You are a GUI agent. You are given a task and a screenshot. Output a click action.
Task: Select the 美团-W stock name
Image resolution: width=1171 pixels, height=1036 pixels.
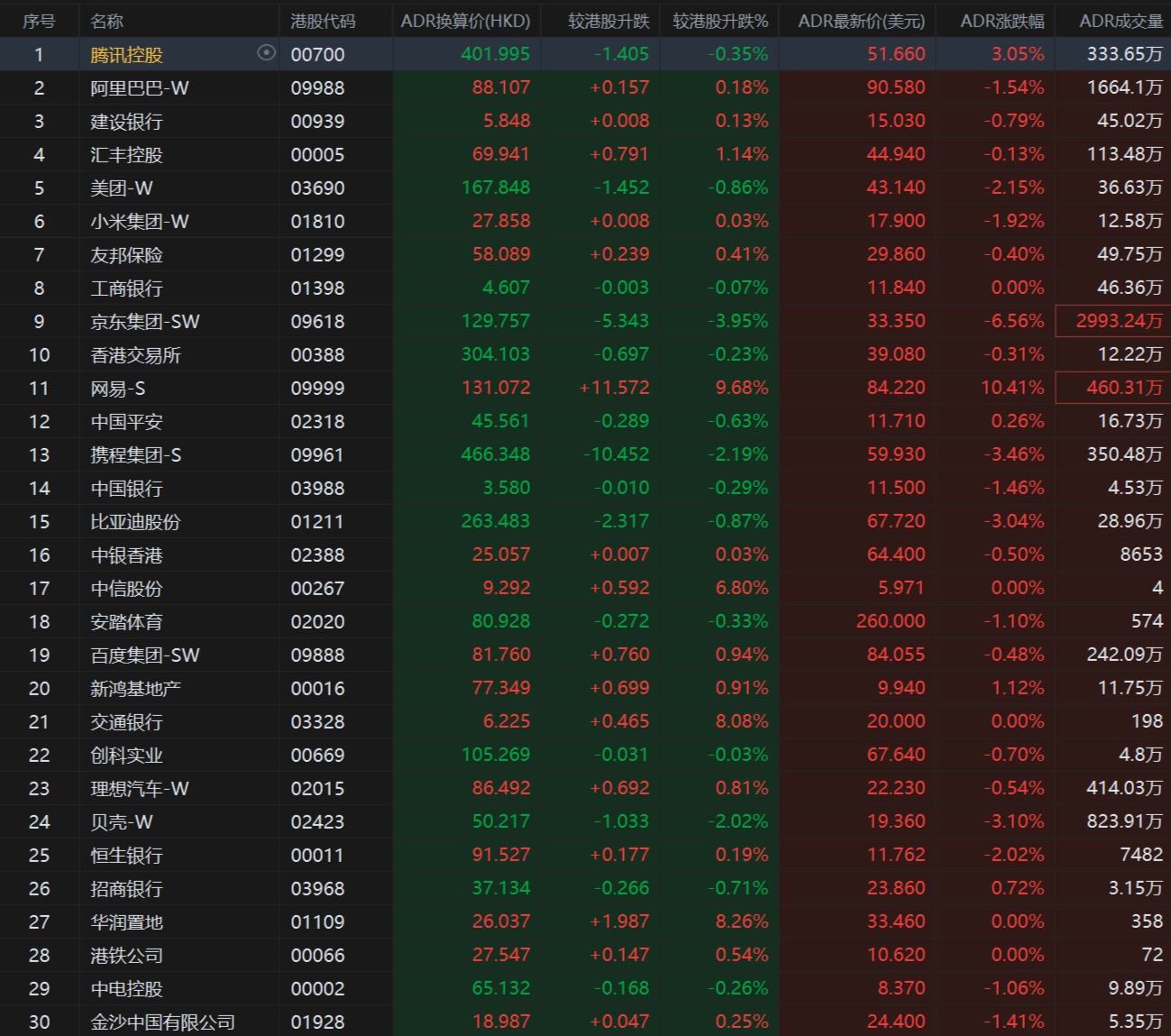122,188
